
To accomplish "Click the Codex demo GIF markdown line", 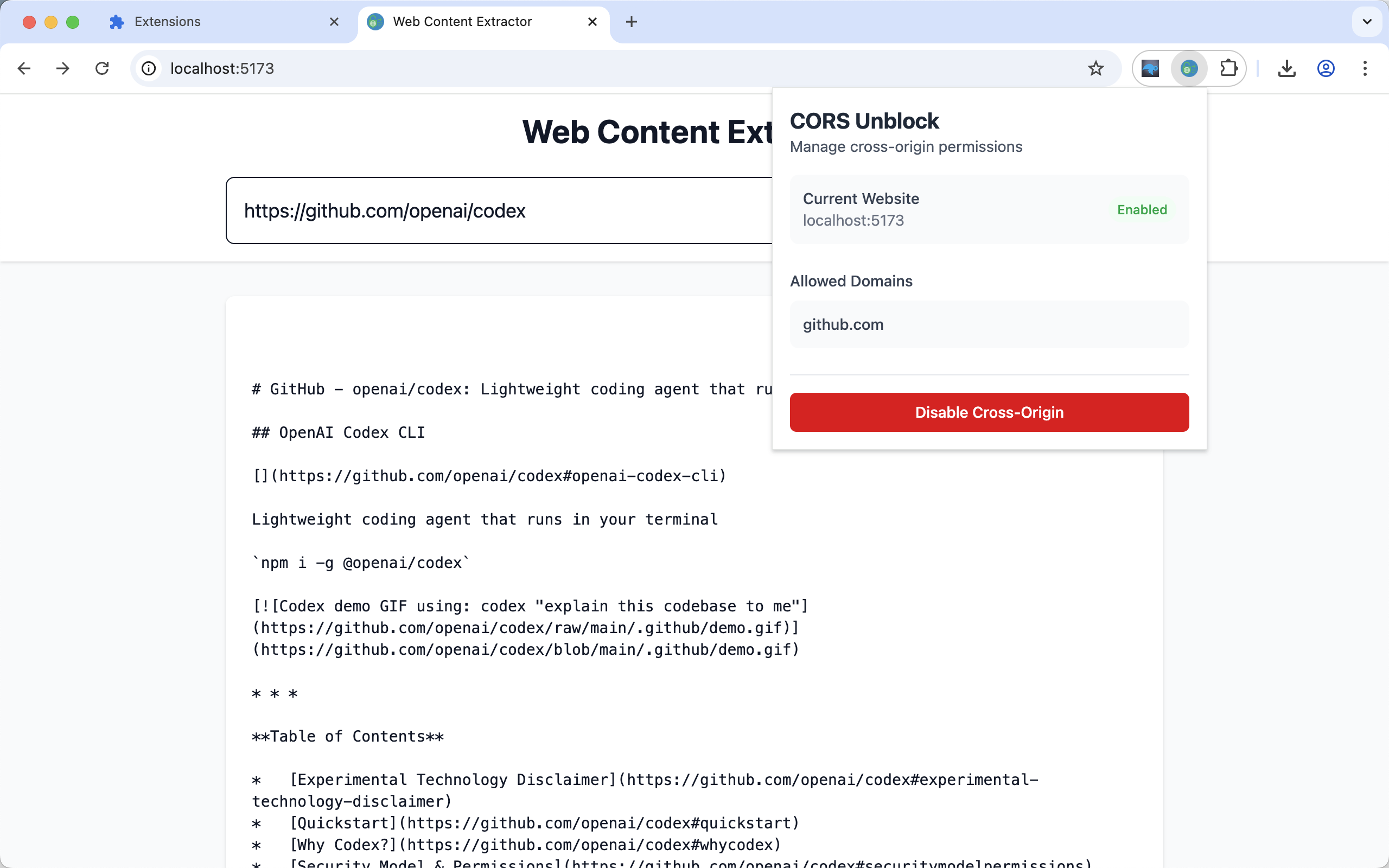I will [530, 606].
